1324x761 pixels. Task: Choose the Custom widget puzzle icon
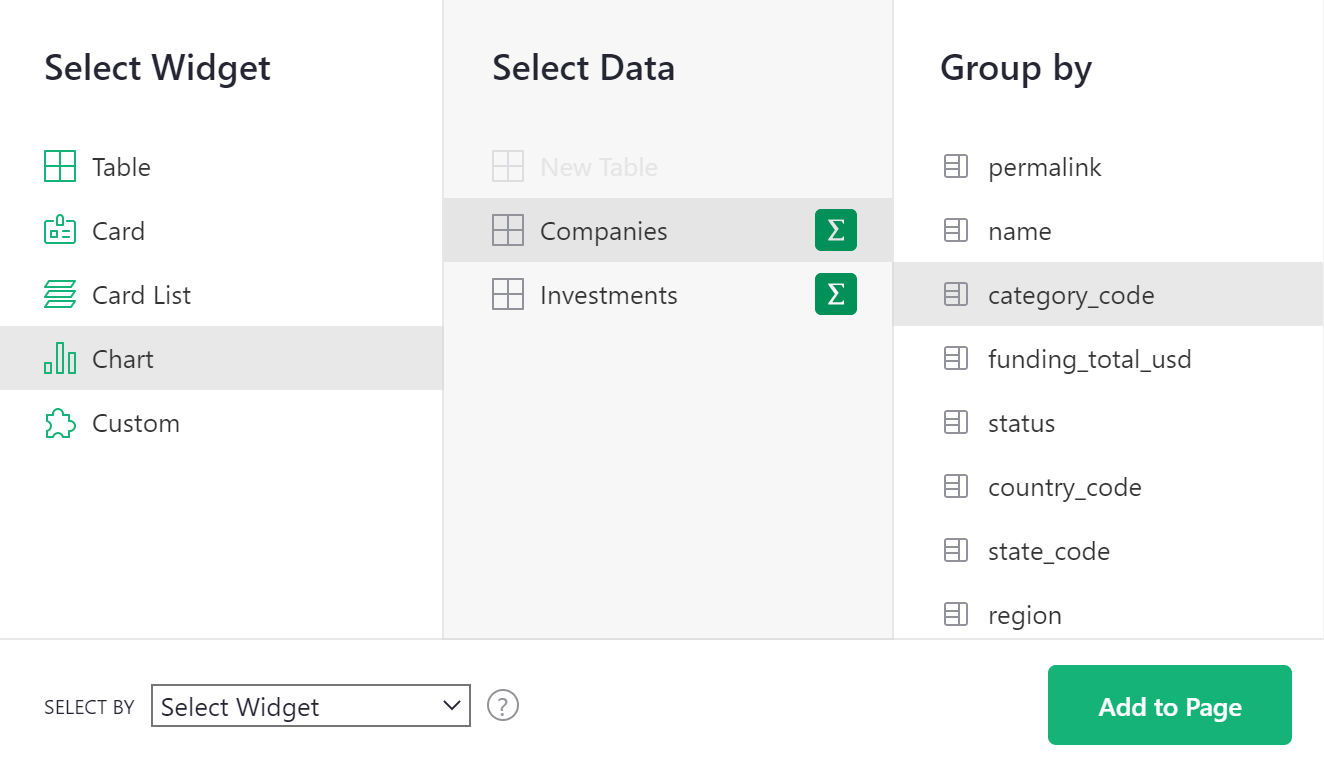(x=60, y=423)
